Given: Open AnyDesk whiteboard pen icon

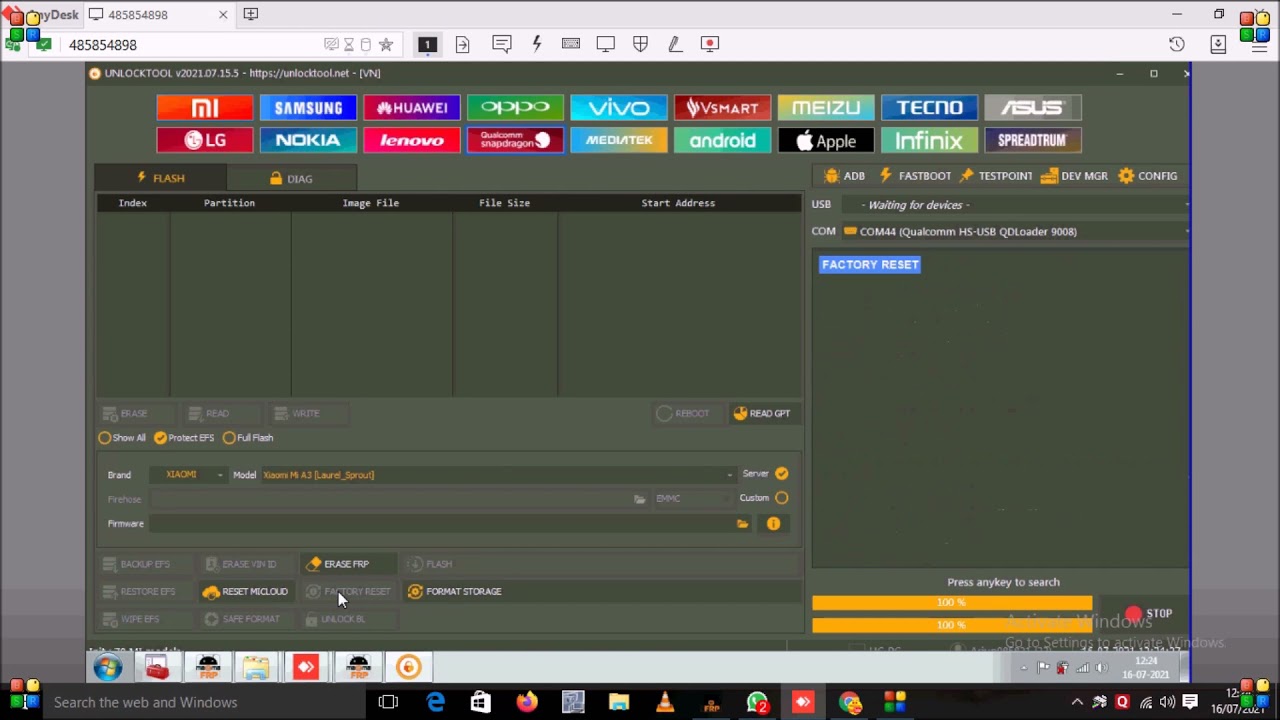Looking at the screenshot, I should 675,44.
